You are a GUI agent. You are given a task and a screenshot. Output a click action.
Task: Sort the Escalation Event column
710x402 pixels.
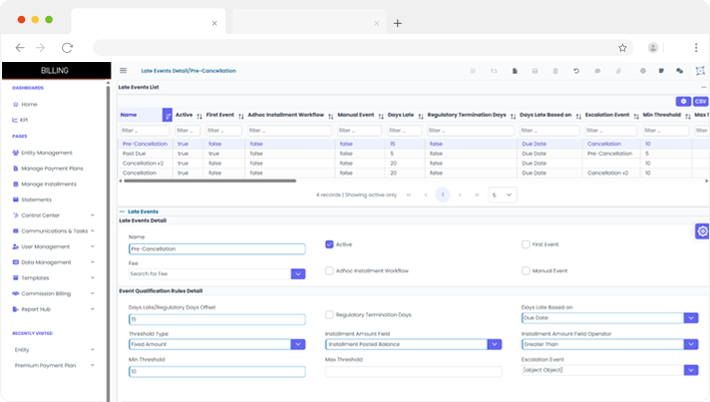[636, 116]
